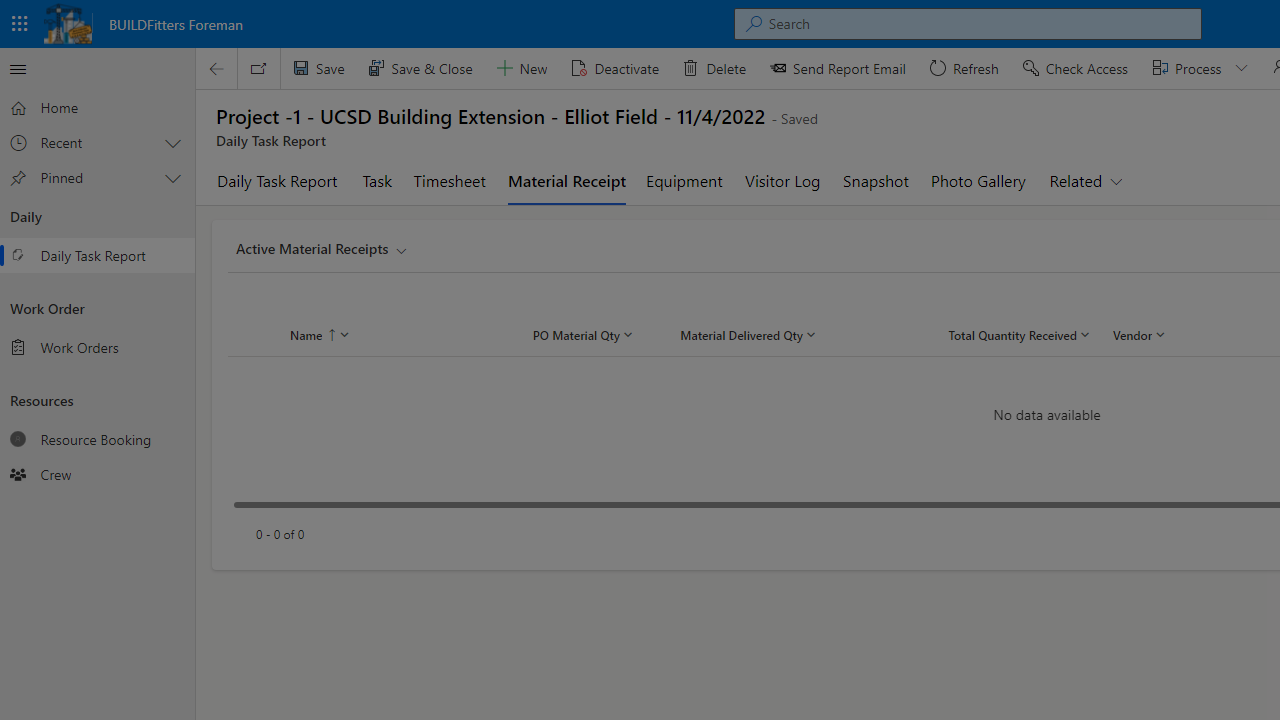Send Report Email command
Viewport: 1280px width, 720px height.
(x=838, y=69)
